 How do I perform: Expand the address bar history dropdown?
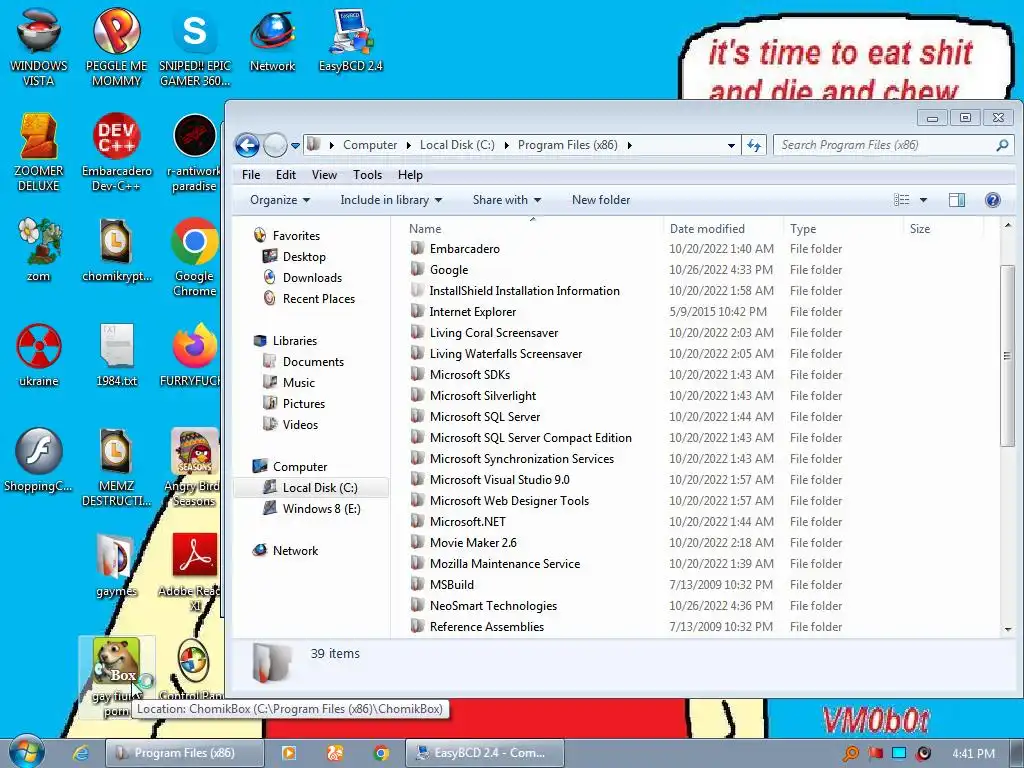tap(731, 145)
